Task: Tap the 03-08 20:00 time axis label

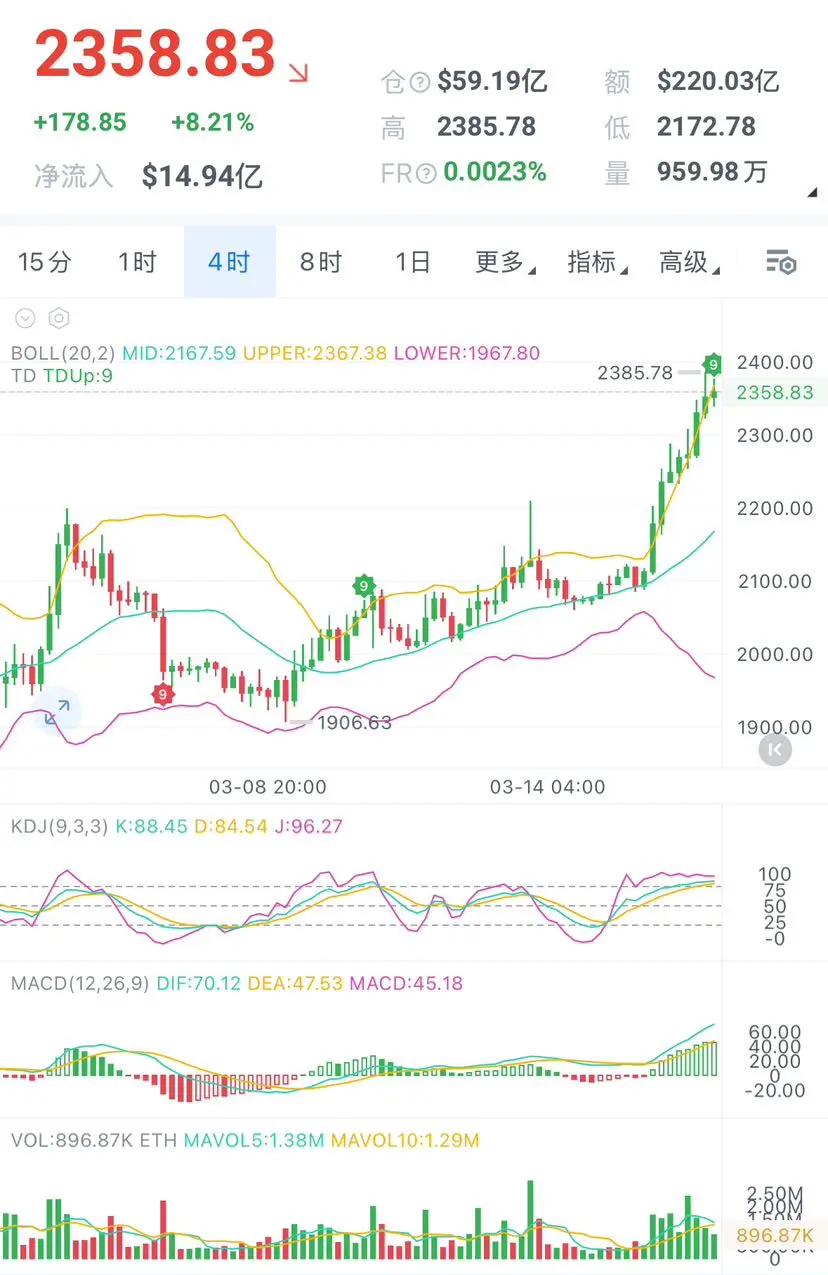Action: click(x=268, y=787)
